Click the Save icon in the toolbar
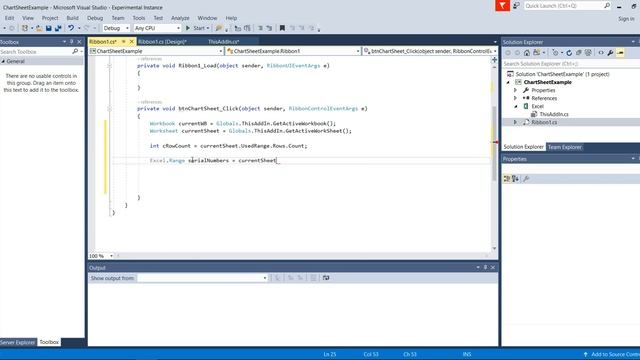640x360 pixels. [49, 28]
